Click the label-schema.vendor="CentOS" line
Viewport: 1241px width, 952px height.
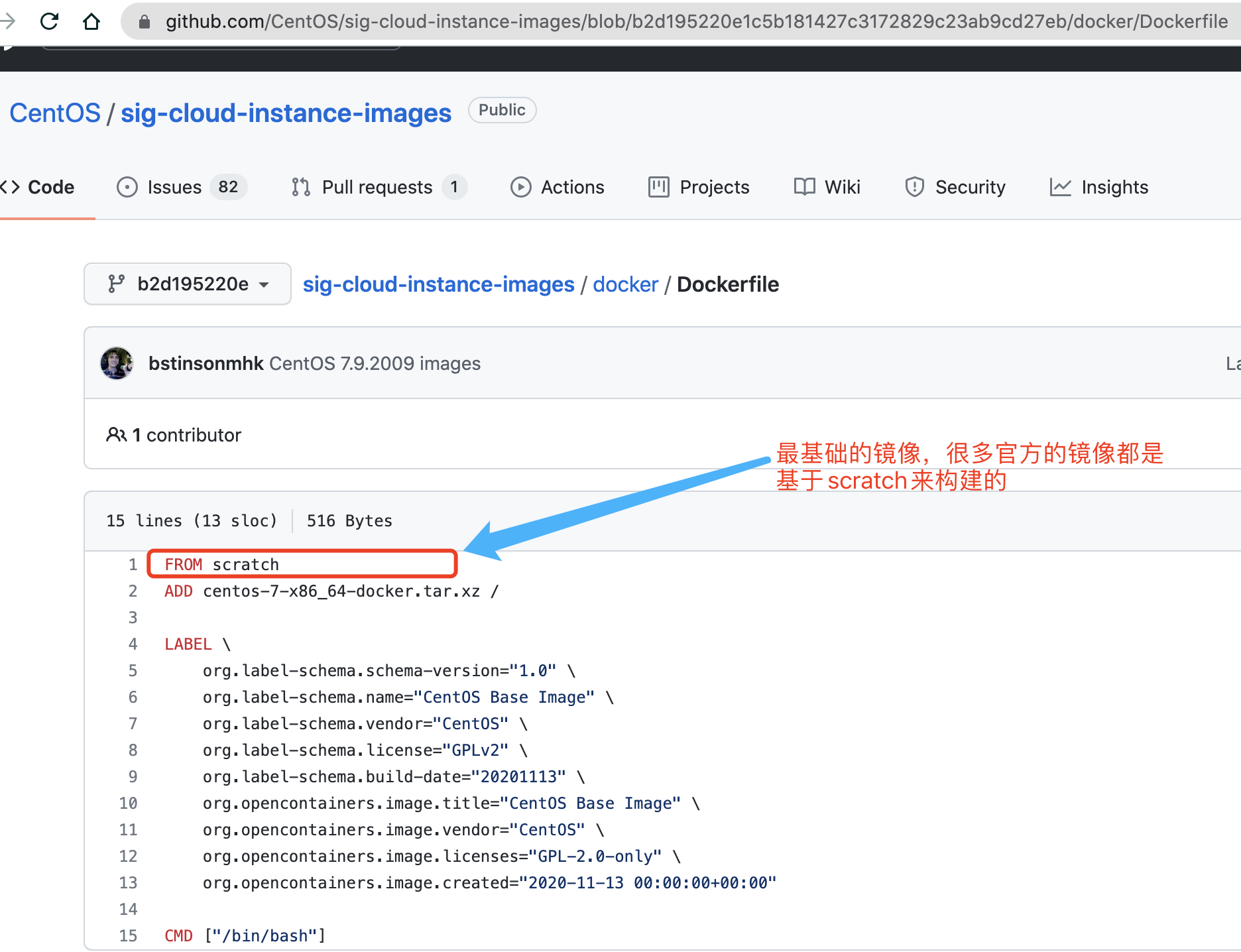coord(365,723)
